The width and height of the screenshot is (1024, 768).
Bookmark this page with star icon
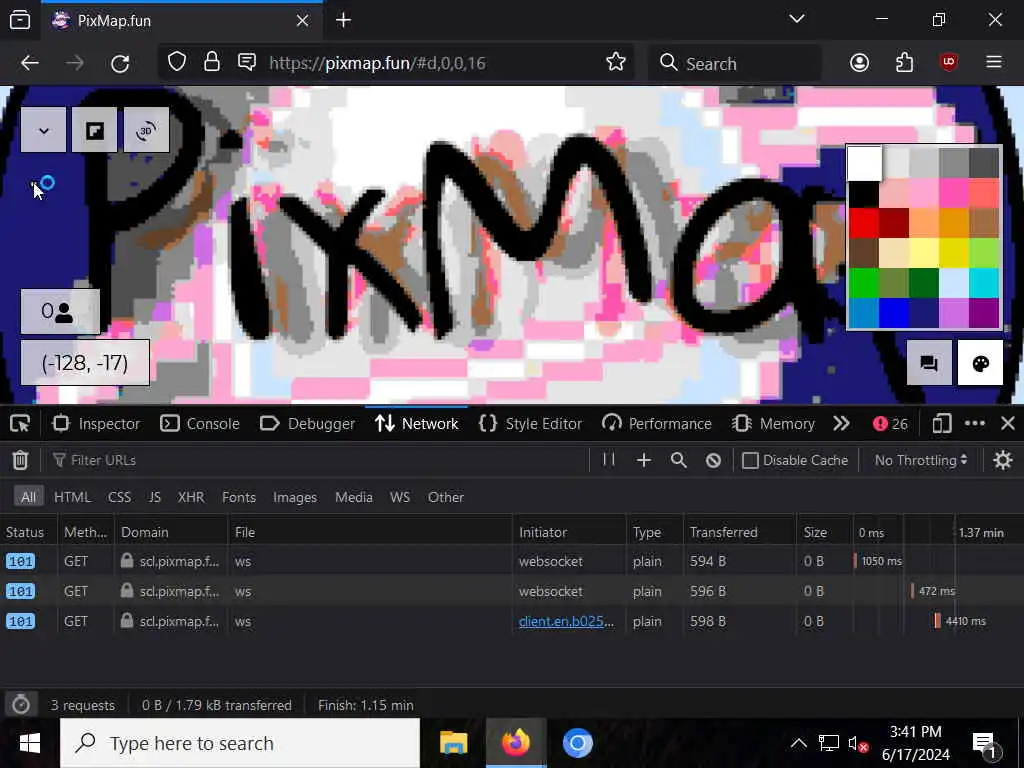pyautogui.click(x=615, y=63)
